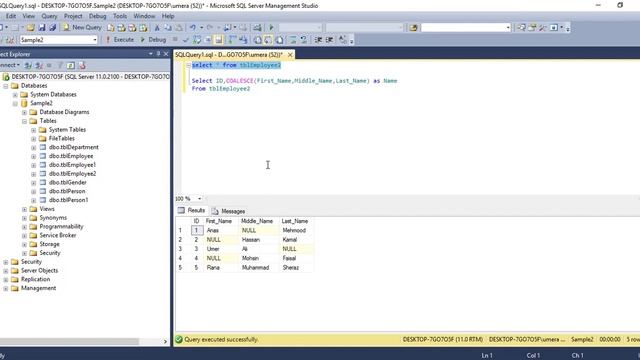The height and width of the screenshot is (360, 640).
Task: Expand the Server Objects node
Action: point(6,271)
